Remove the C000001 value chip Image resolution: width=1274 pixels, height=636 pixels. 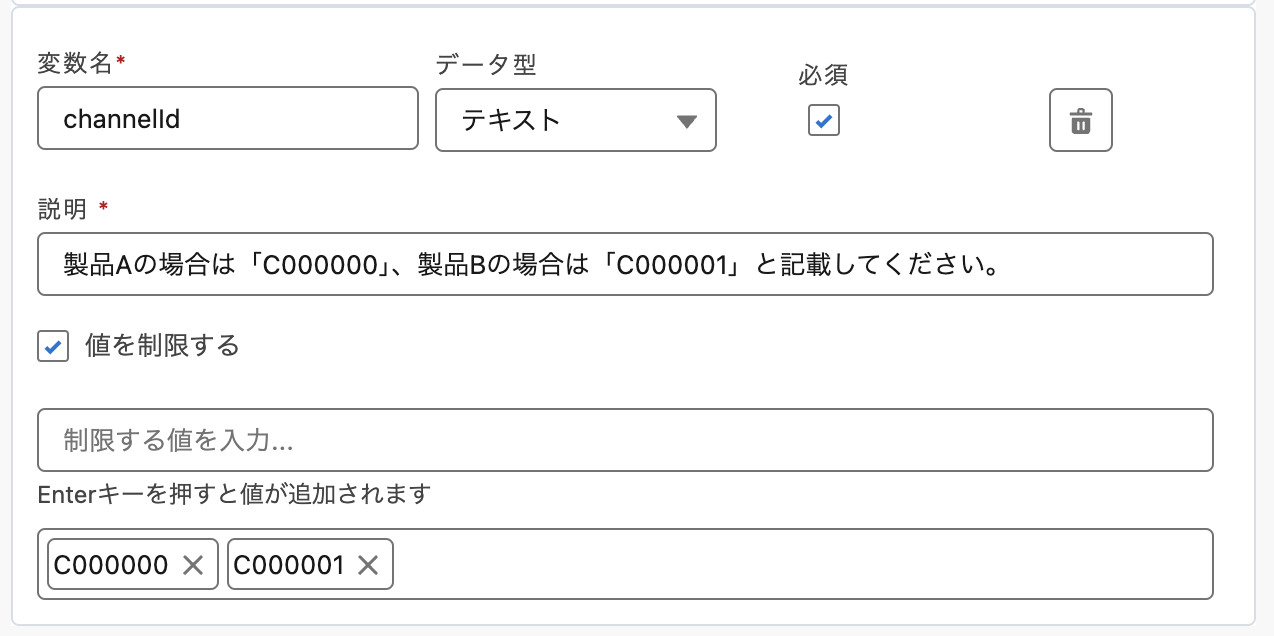(x=368, y=565)
